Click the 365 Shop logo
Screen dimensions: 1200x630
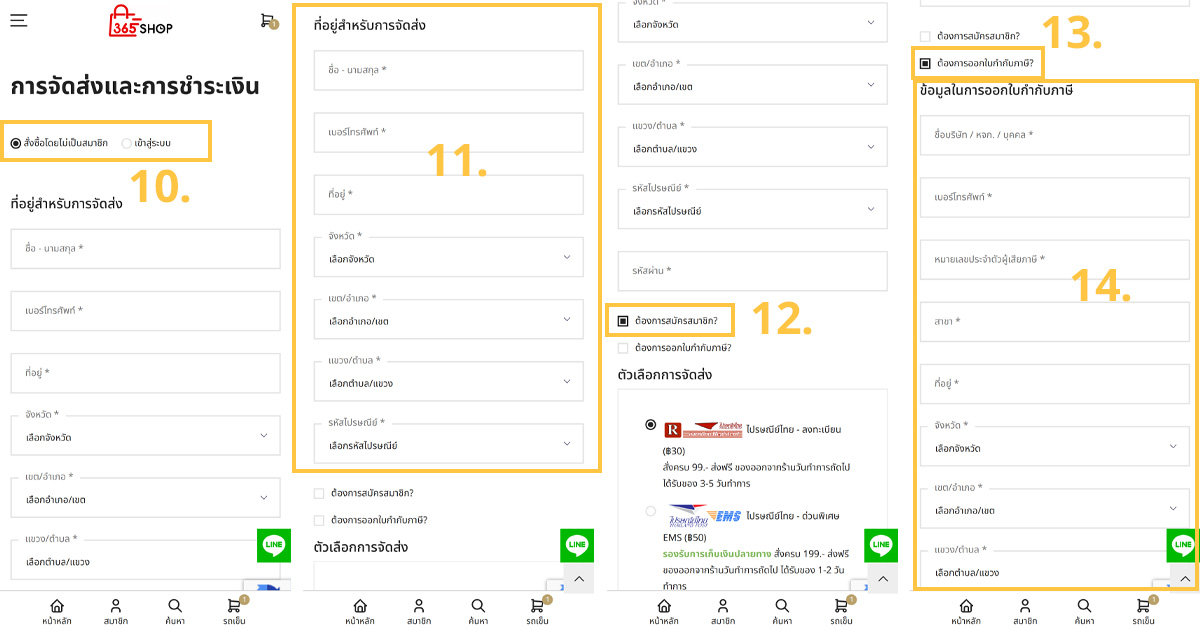(140, 22)
